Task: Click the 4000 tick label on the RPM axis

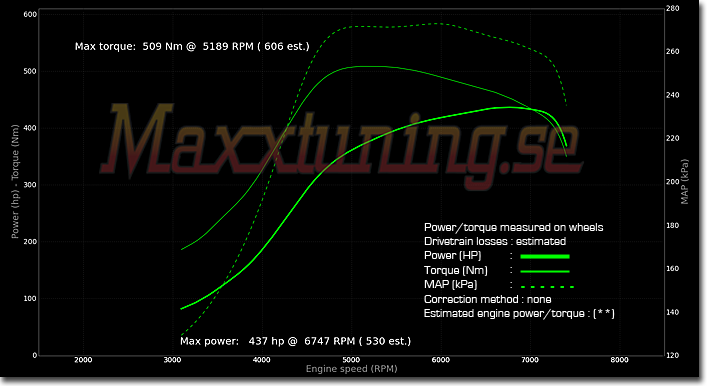Action: click(x=261, y=360)
